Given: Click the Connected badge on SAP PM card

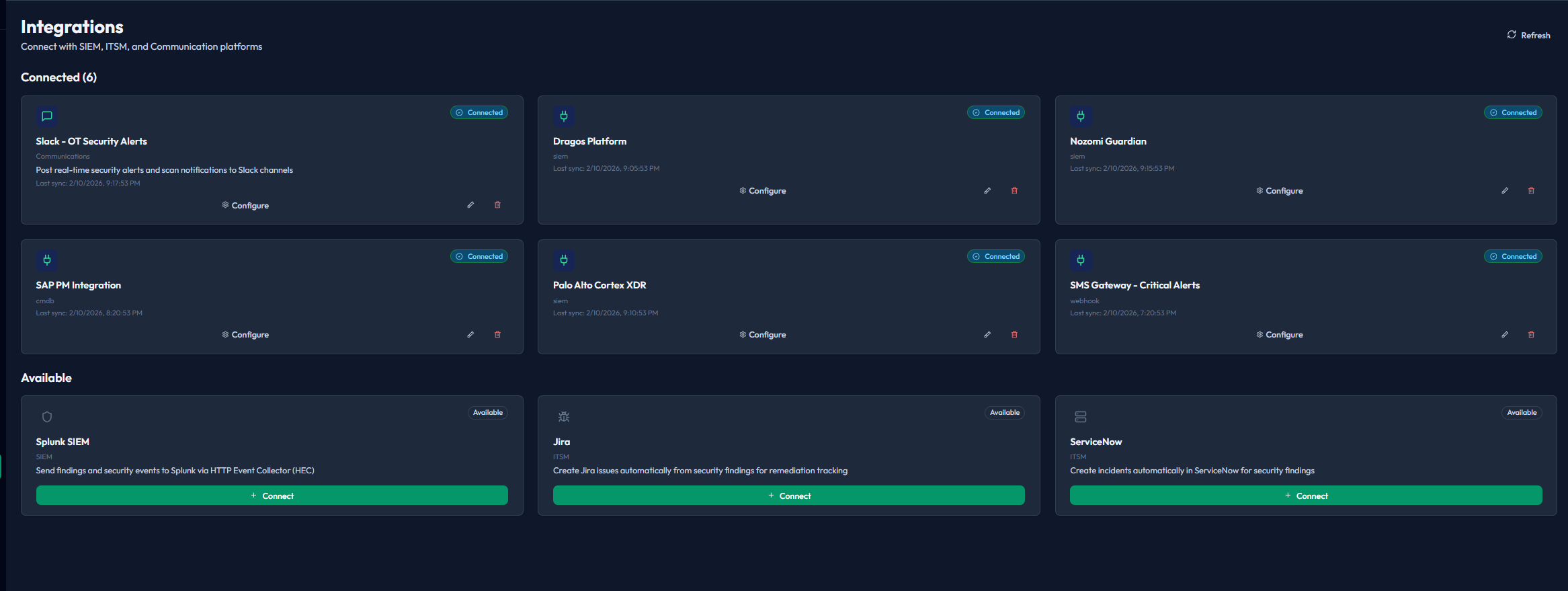Looking at the screenshot, I should pos(479,257).
